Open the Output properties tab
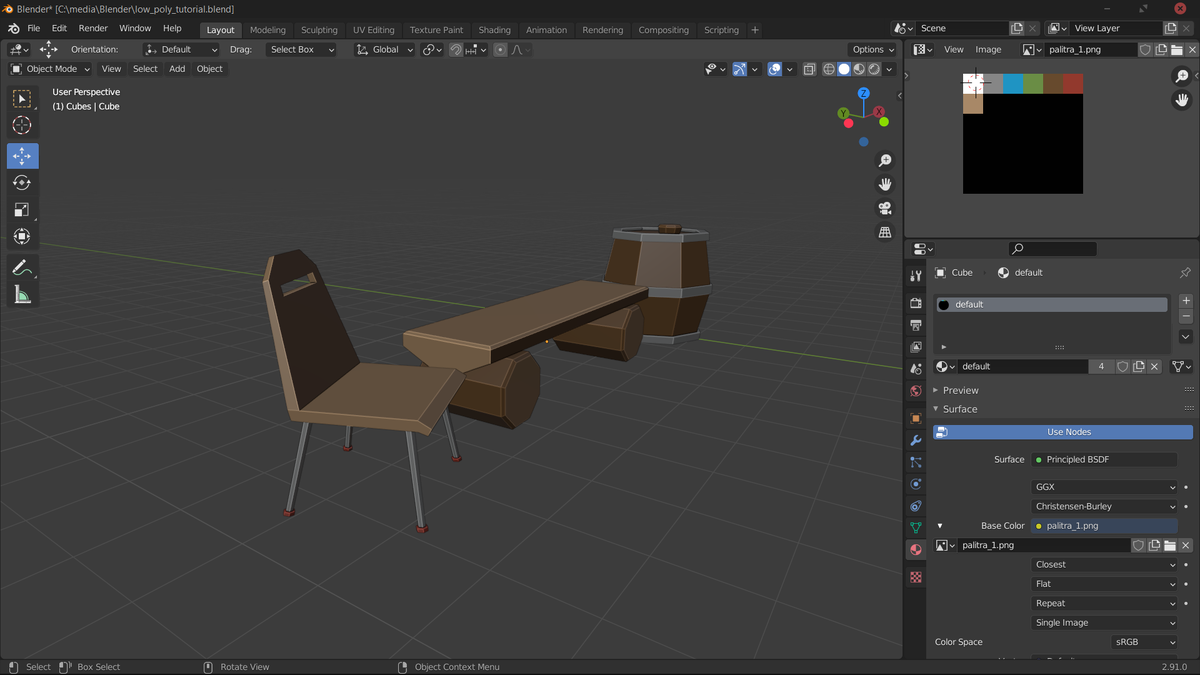The width and height of the screenshot is (1200, 675). coord(915,325)
